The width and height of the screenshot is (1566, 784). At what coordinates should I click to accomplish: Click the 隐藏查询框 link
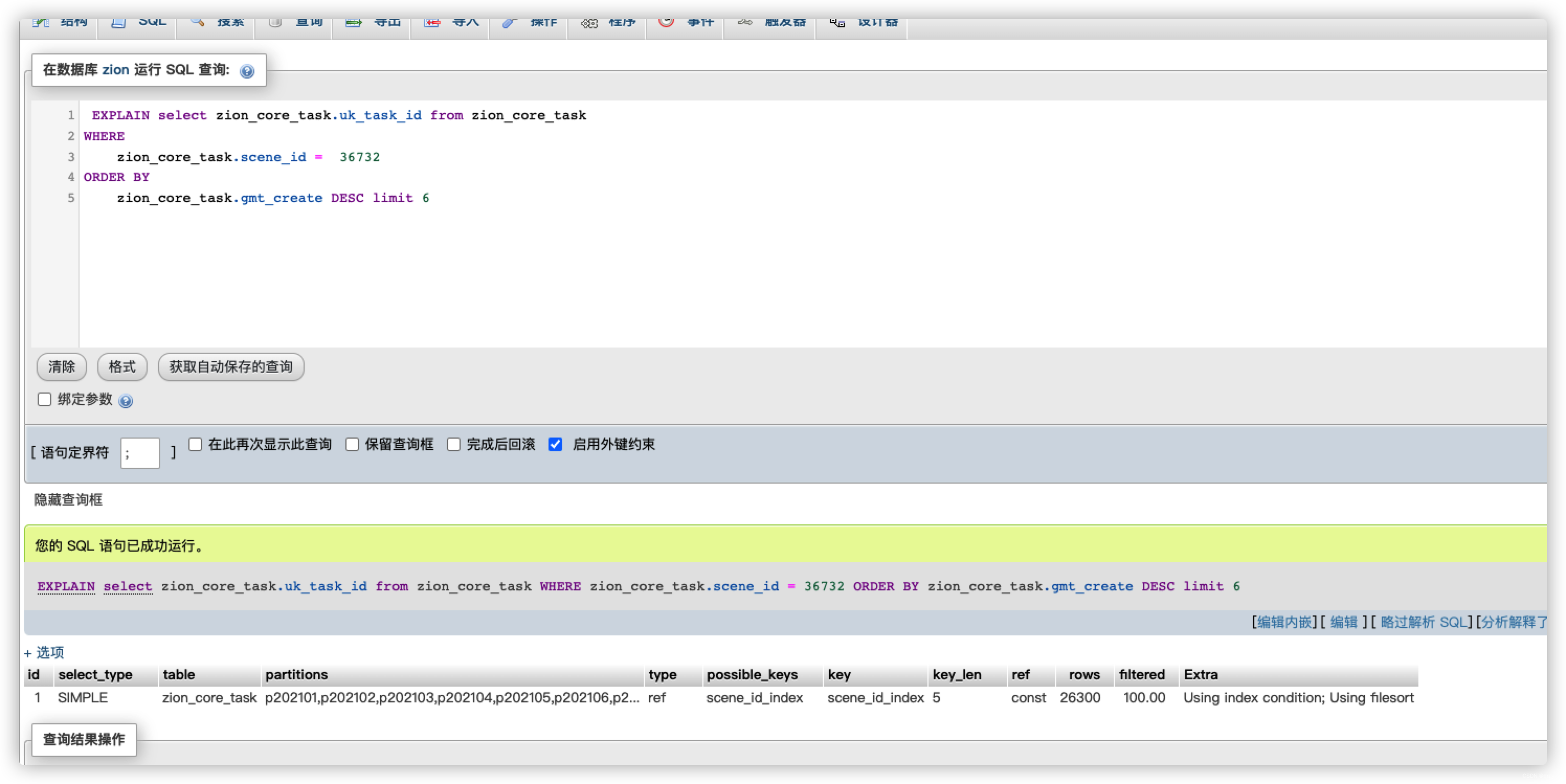(x=68, y=500)
